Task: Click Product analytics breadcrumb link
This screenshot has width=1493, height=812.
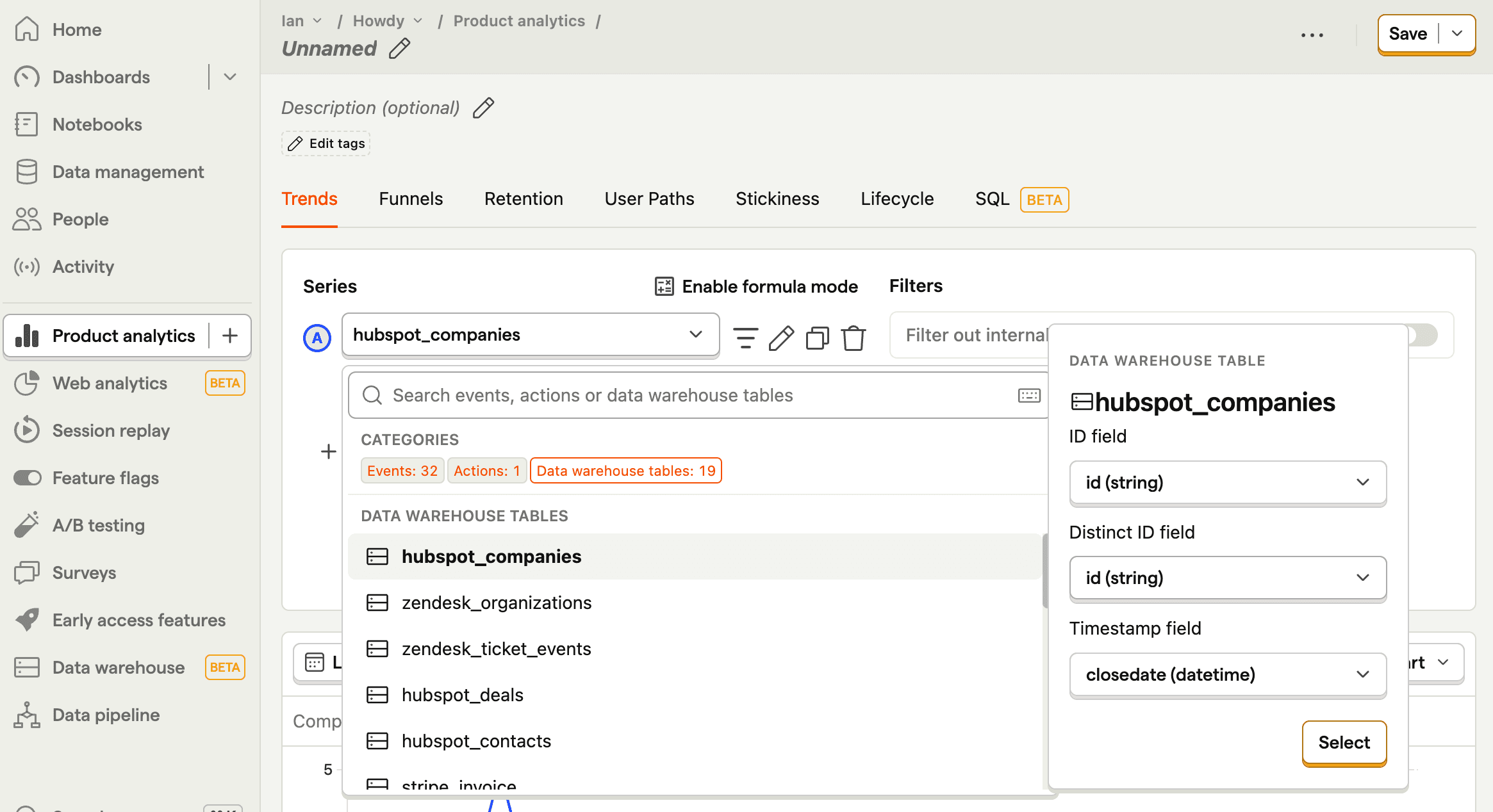Action: (519, 20)
